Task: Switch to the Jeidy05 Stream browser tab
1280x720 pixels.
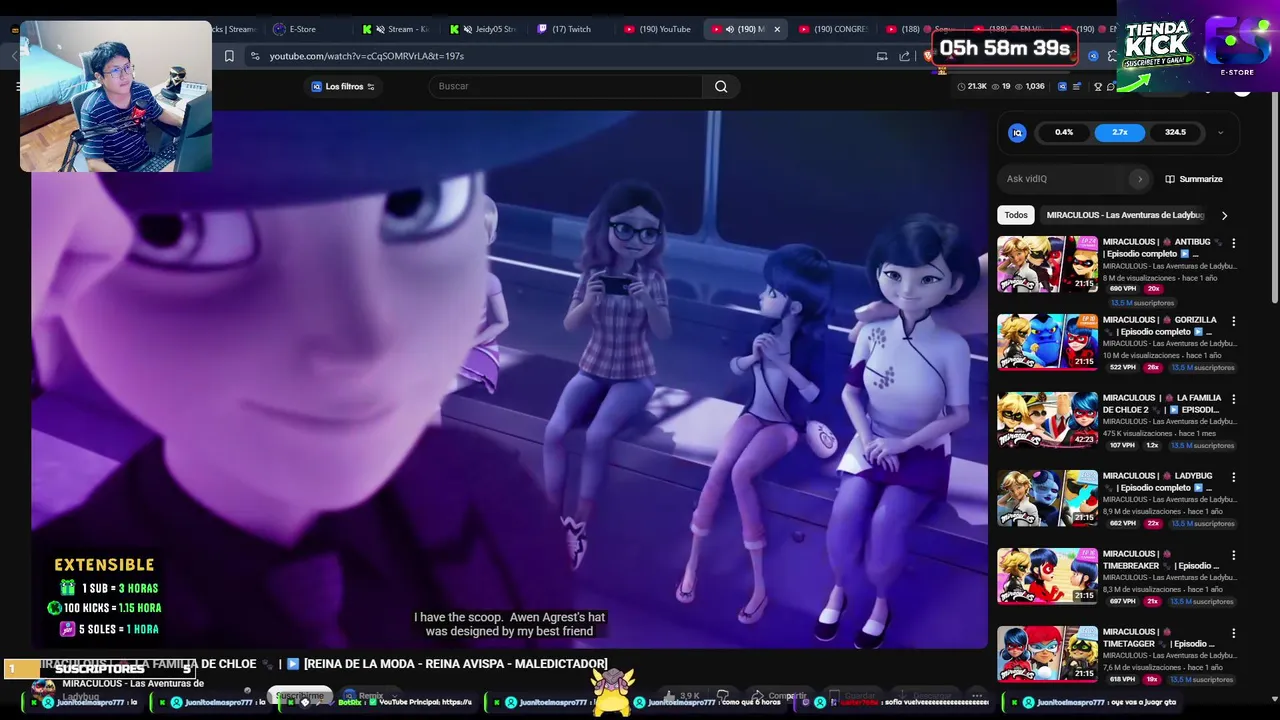Action: [x=485, y=29]
